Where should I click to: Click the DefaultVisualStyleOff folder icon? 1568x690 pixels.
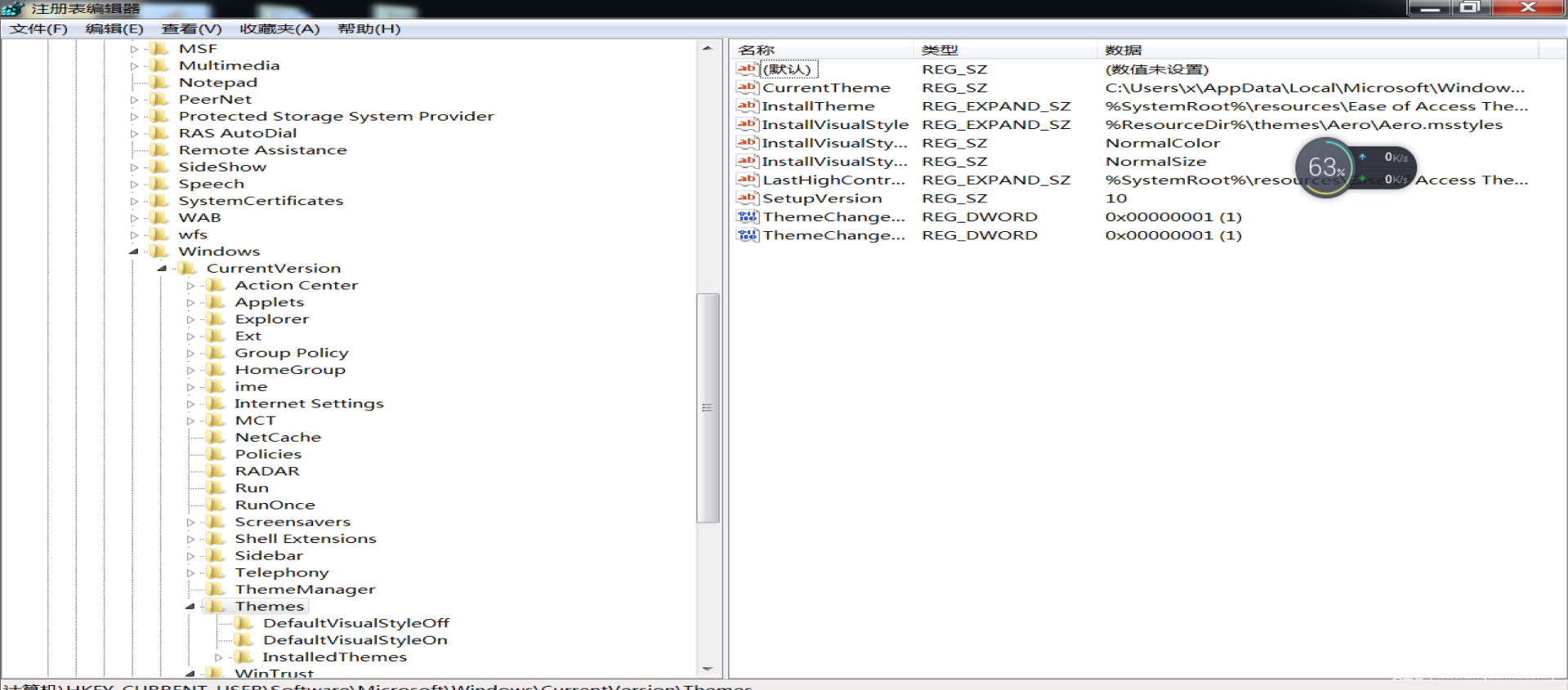[x=243, y=623]
